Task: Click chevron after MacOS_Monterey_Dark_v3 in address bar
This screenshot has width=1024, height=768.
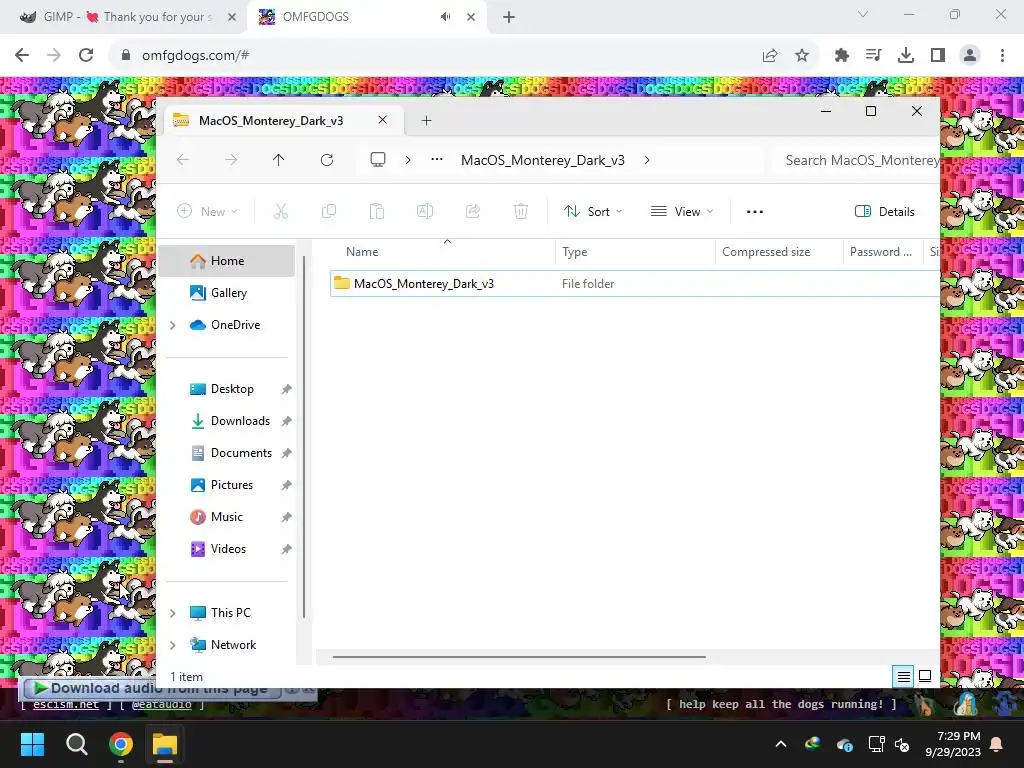Action: pyautogui.click(x=647, y=160)
